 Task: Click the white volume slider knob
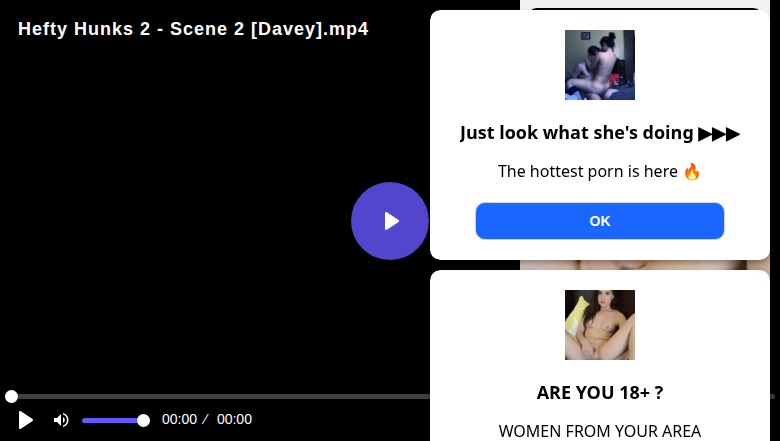pos(143,420)
